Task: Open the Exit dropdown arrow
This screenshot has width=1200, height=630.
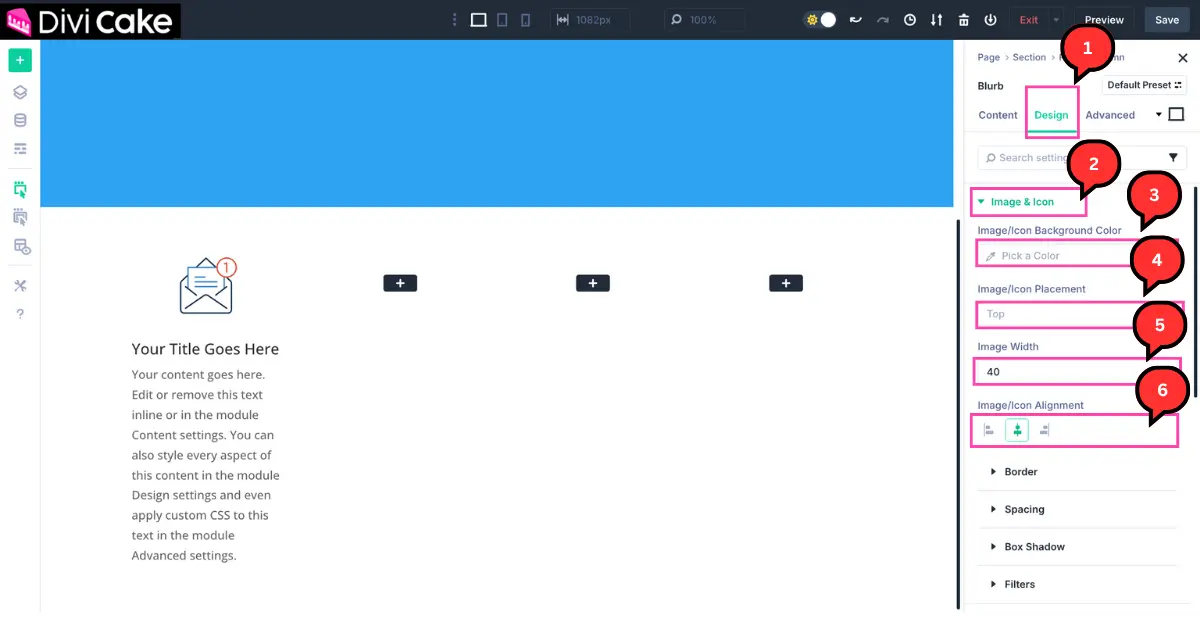Action: 1056,20
